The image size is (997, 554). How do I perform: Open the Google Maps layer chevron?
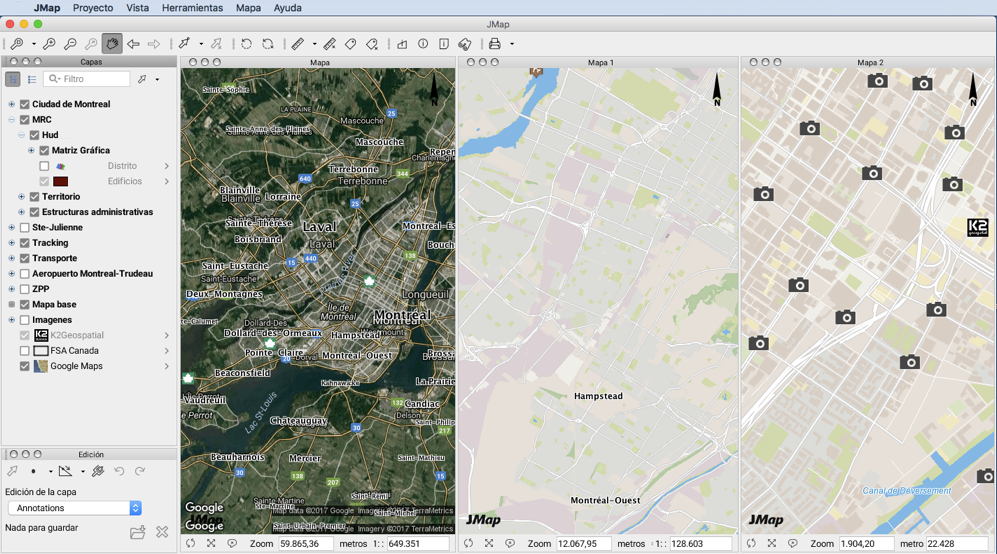[167, 366]
